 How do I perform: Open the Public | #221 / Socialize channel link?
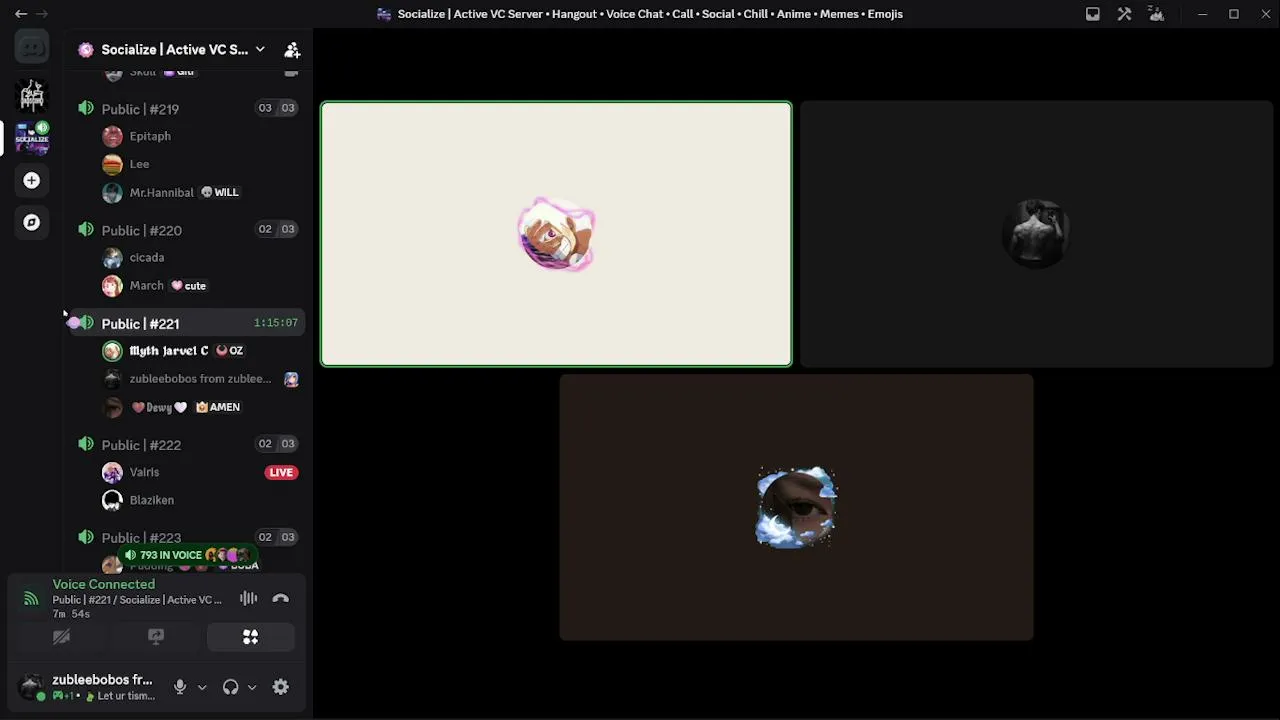point(137,600)
